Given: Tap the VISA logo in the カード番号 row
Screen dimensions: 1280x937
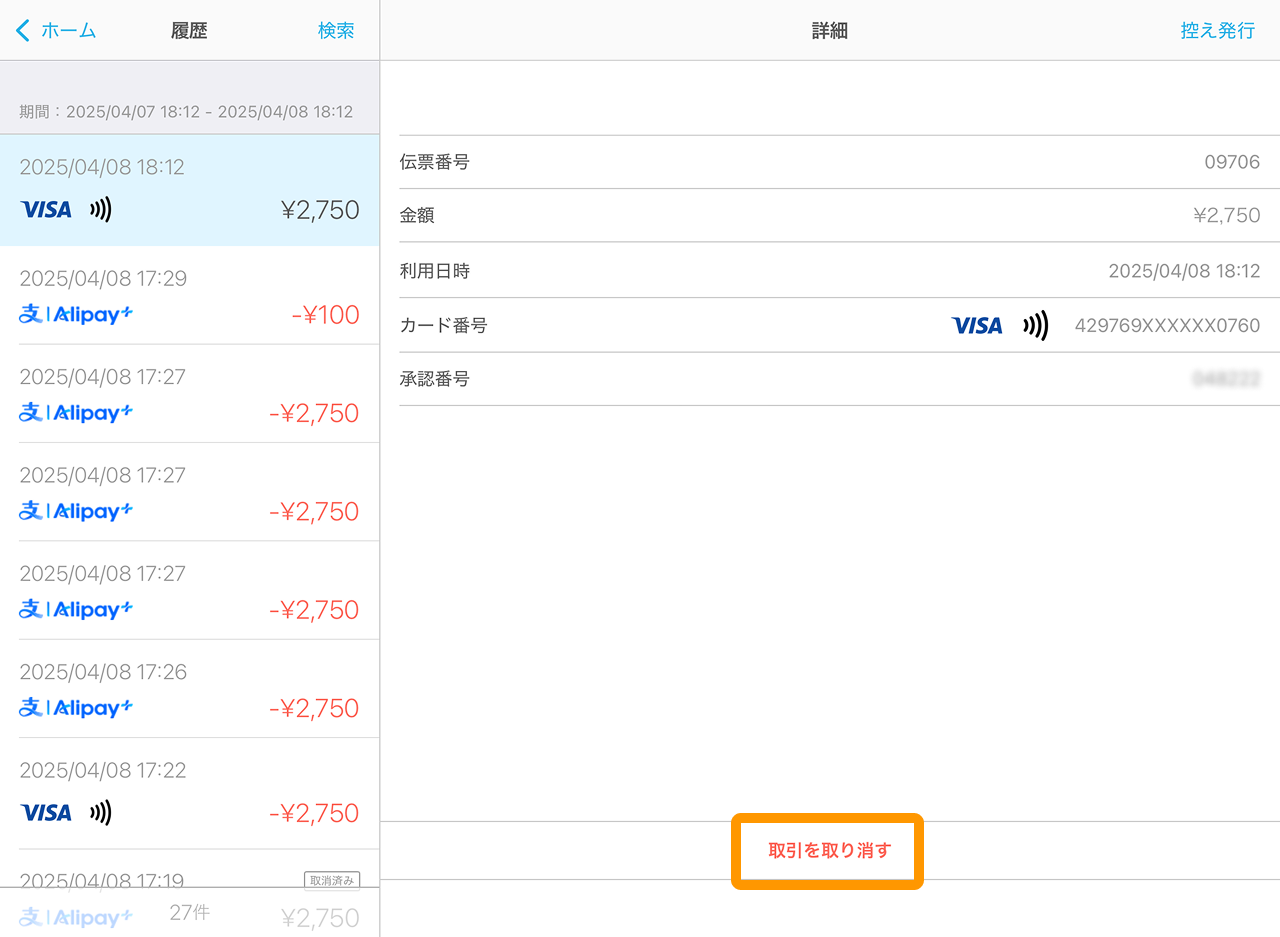Looking at the screenshot, I should coord(976,325).
